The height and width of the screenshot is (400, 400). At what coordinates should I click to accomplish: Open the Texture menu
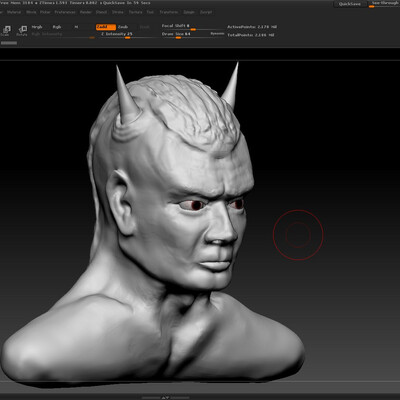[x=135, y=12]
